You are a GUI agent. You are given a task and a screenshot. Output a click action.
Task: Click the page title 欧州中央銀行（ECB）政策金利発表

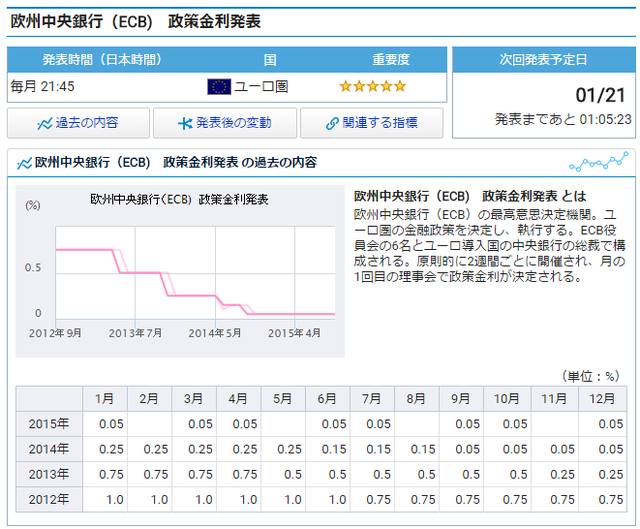pyautogui.click(x=136, y=22)
